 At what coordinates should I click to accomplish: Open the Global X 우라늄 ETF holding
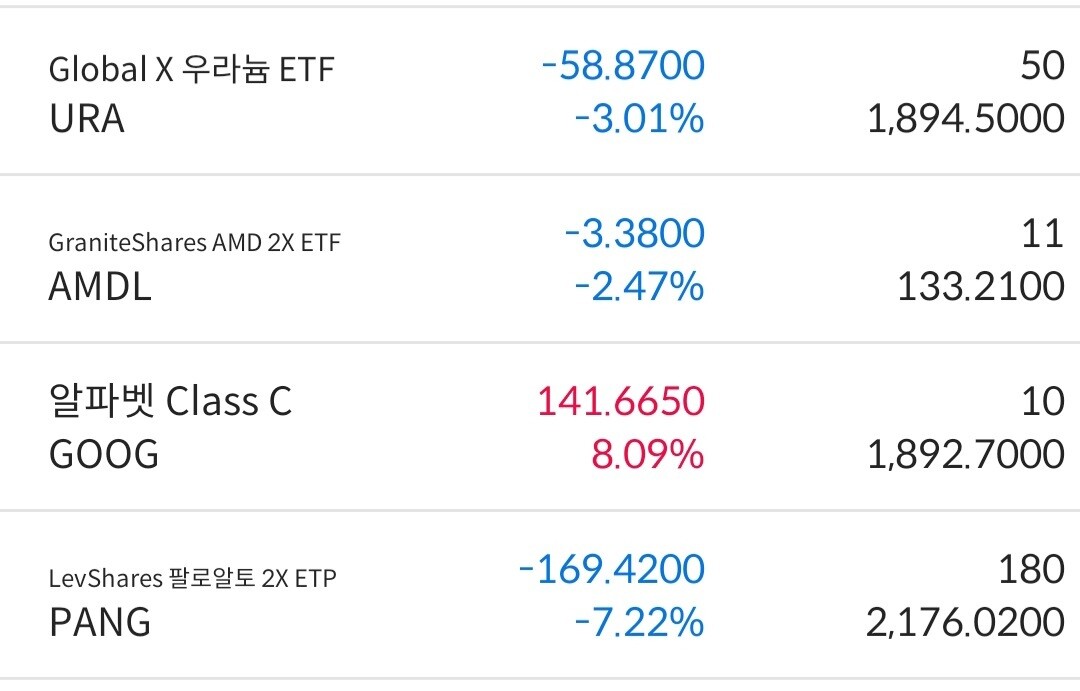pos(191,70)
